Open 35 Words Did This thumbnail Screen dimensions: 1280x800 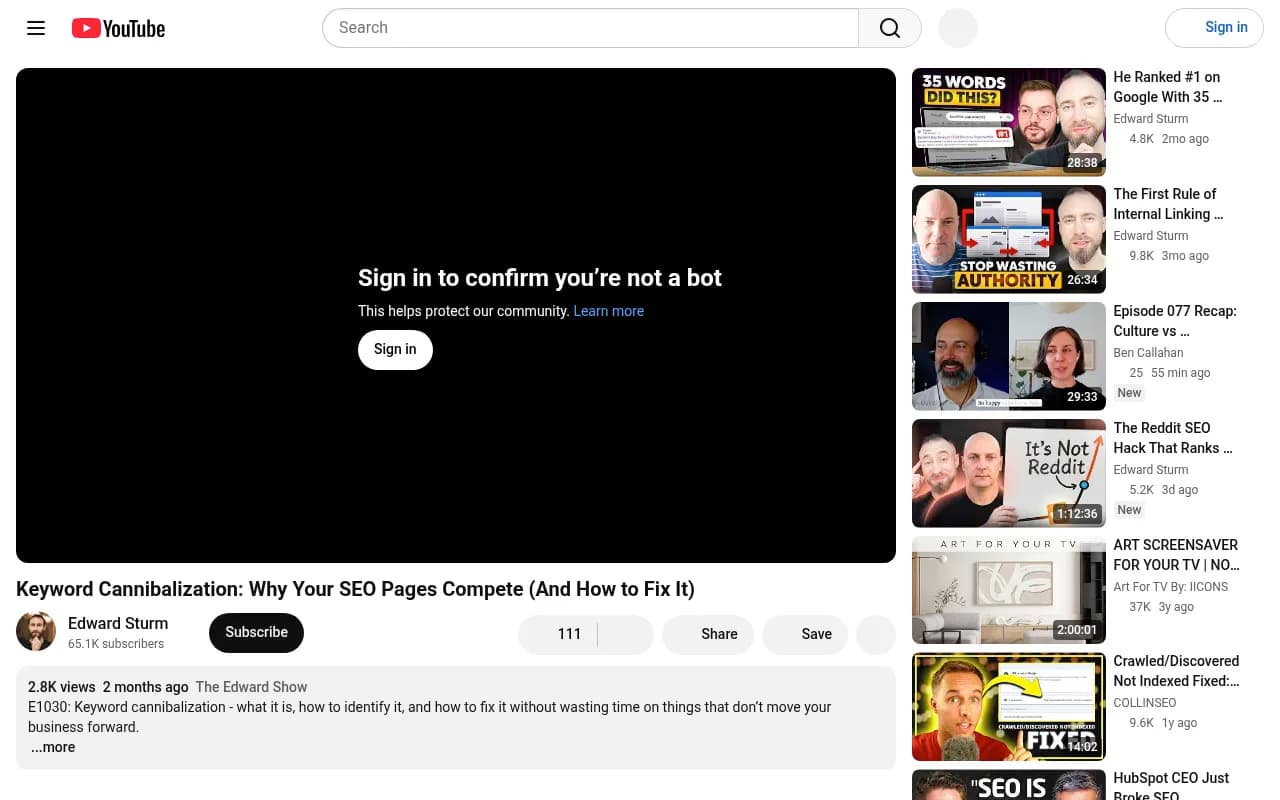1009,122
